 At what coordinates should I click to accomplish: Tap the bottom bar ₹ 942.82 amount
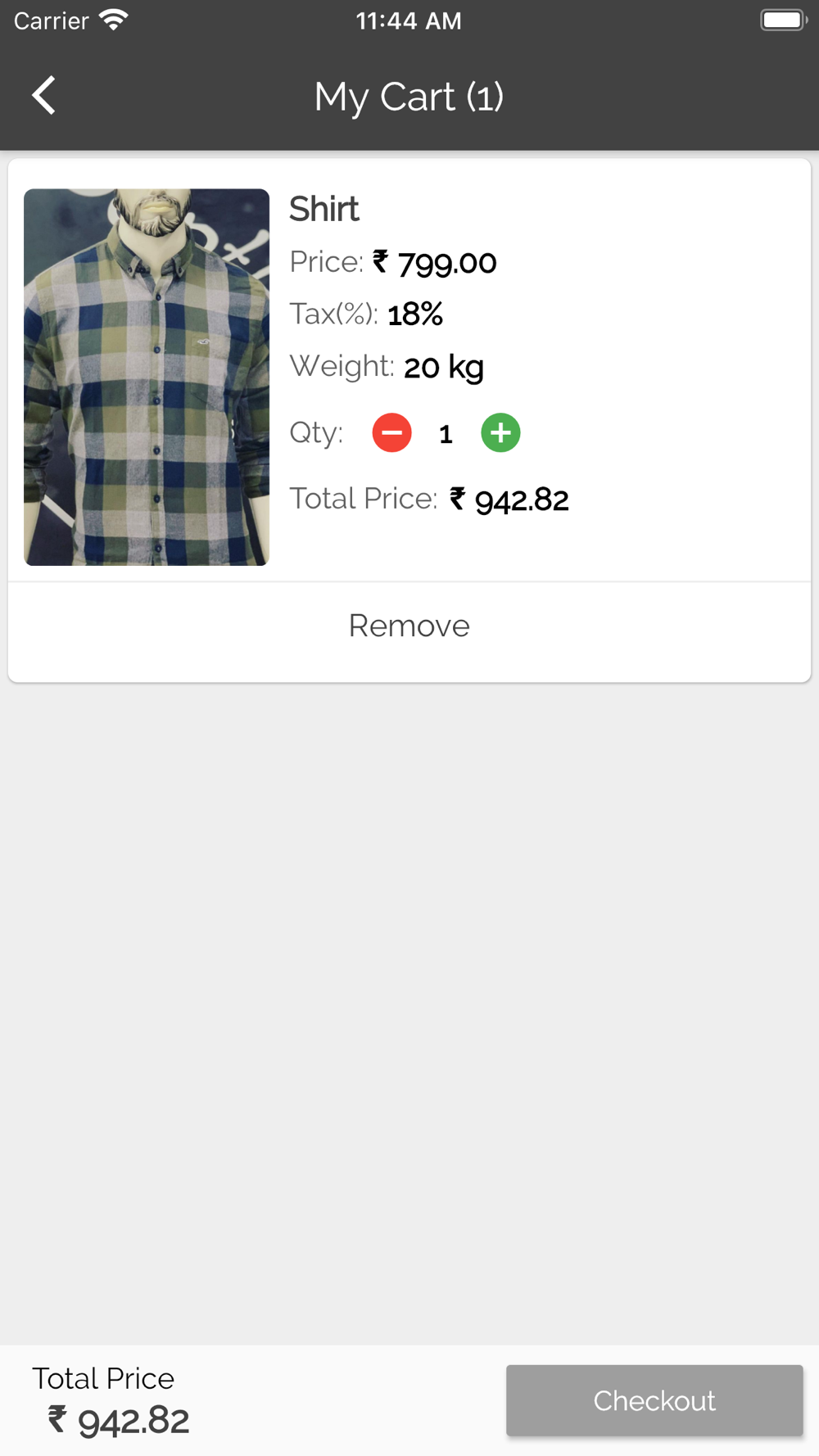119,1421
